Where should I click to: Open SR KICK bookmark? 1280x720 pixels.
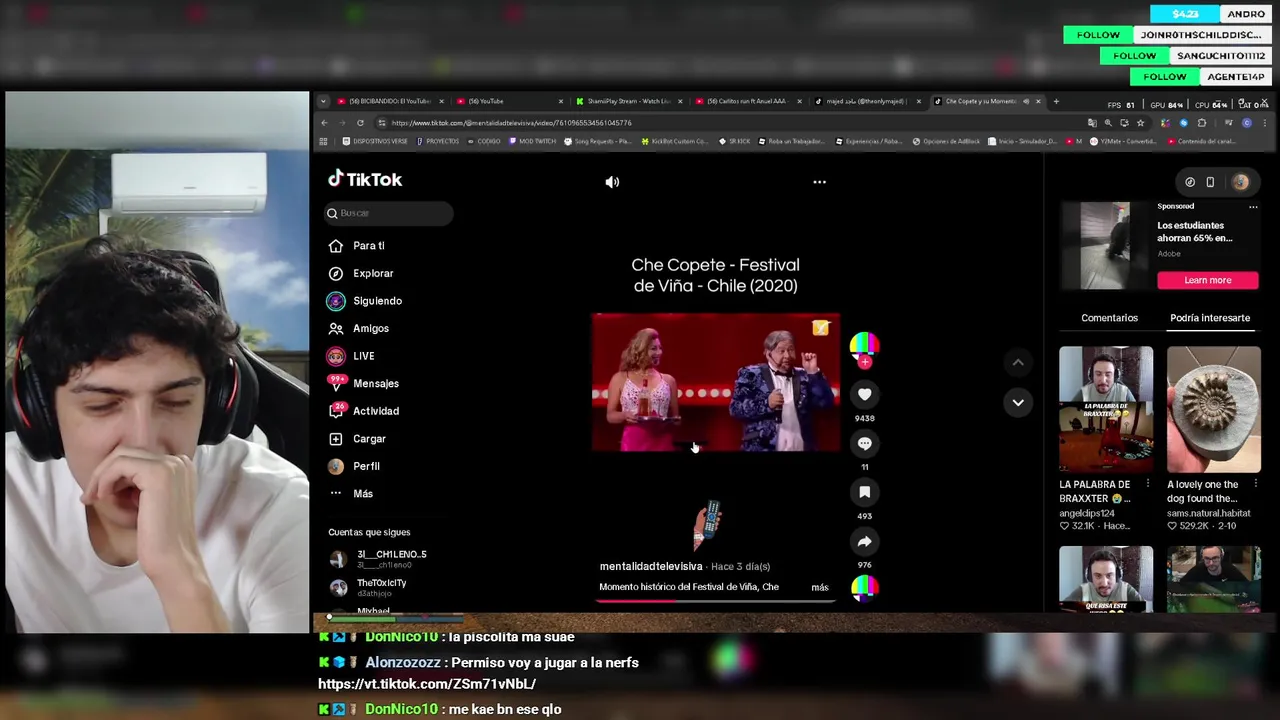point(735,141)
